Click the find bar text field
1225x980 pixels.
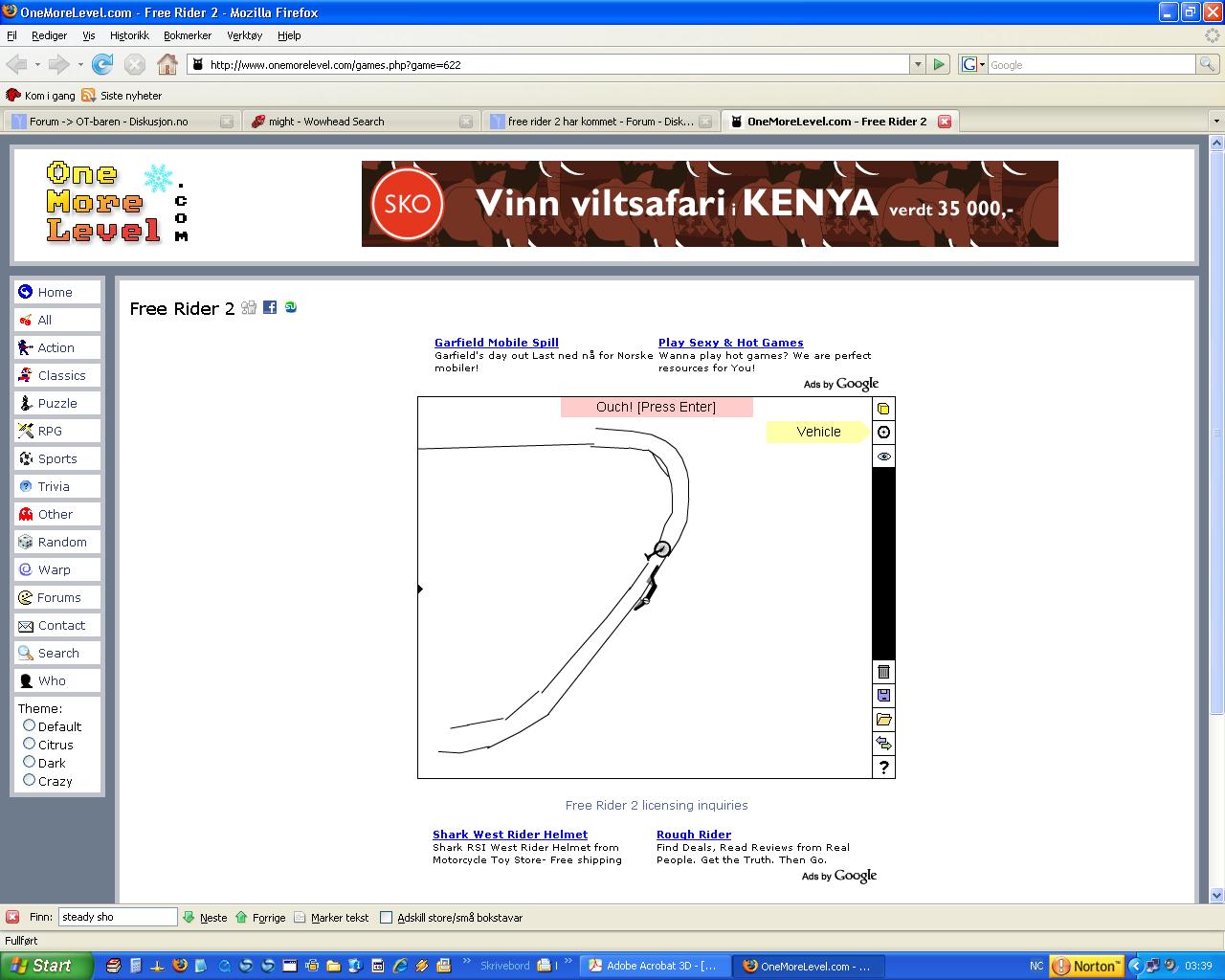pyautogui.click(x=118, y=917)
